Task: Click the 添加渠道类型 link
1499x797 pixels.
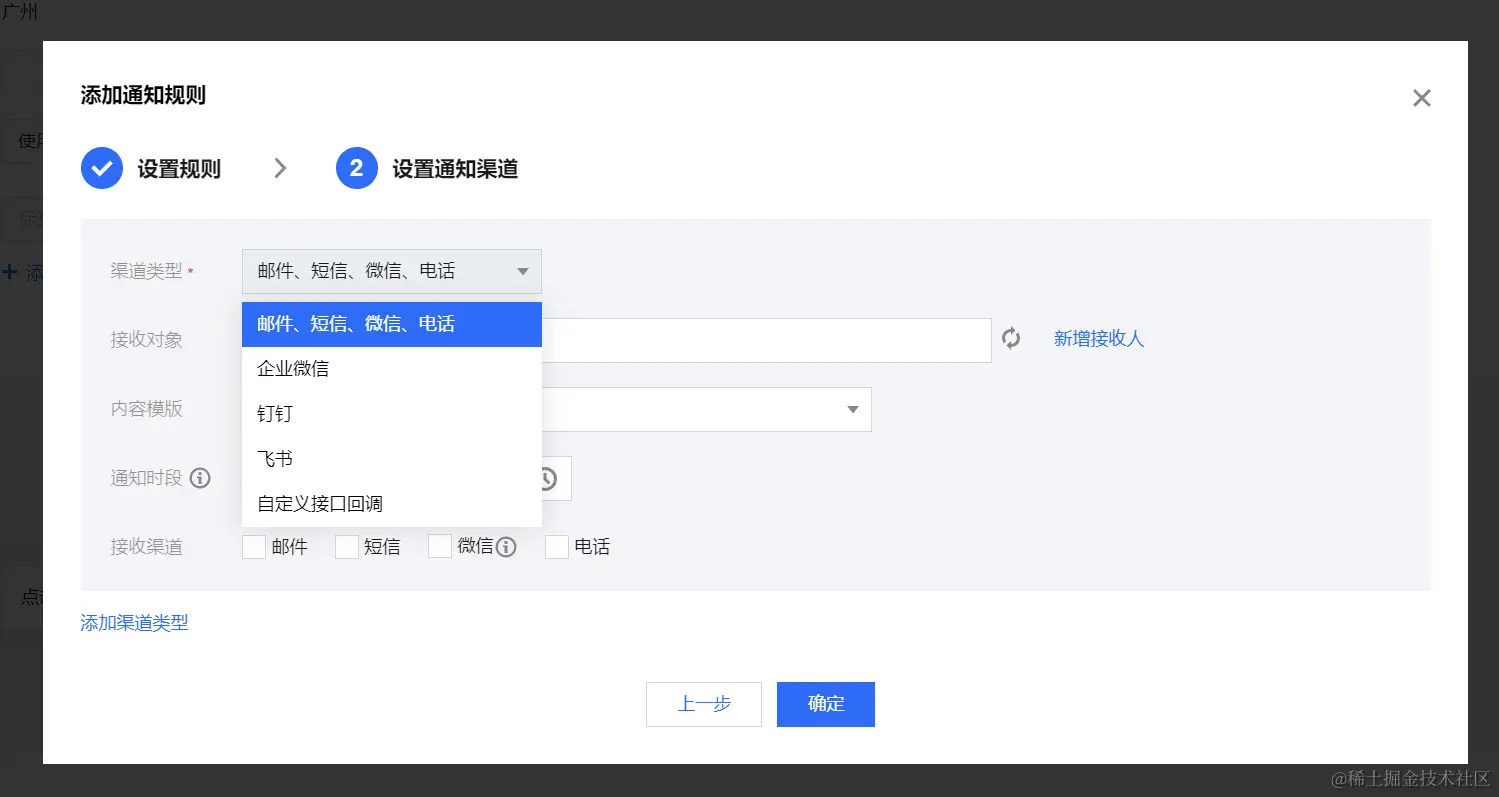Action: click(133, 620)
